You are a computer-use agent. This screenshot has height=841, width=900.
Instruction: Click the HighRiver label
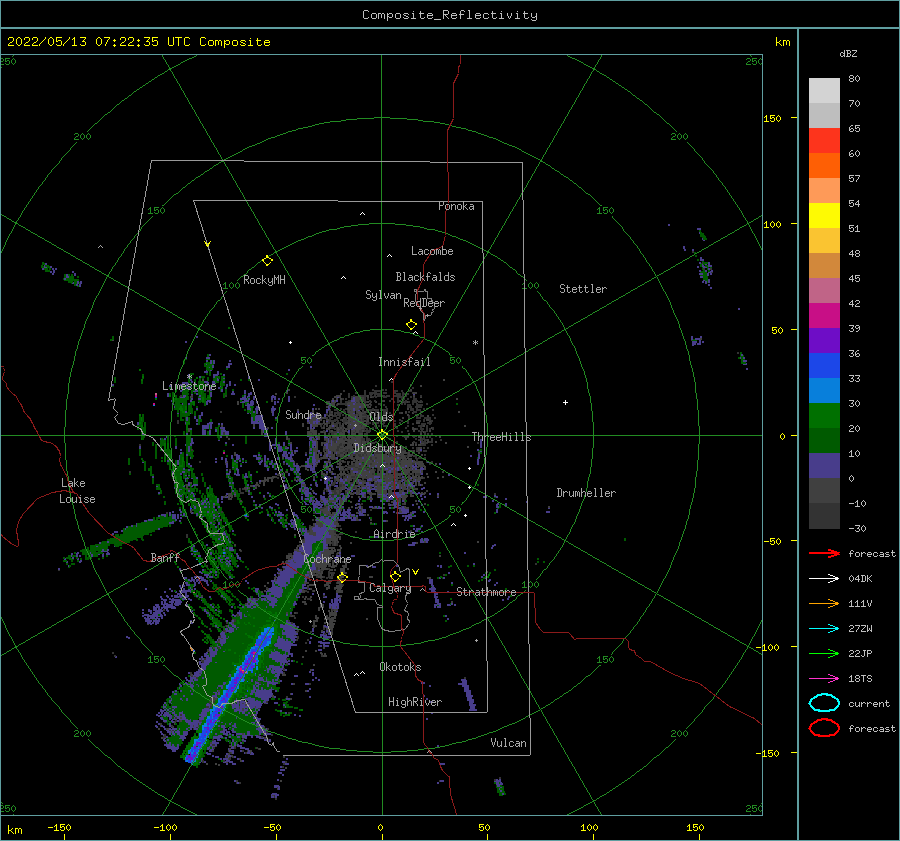tap(414, 702)
